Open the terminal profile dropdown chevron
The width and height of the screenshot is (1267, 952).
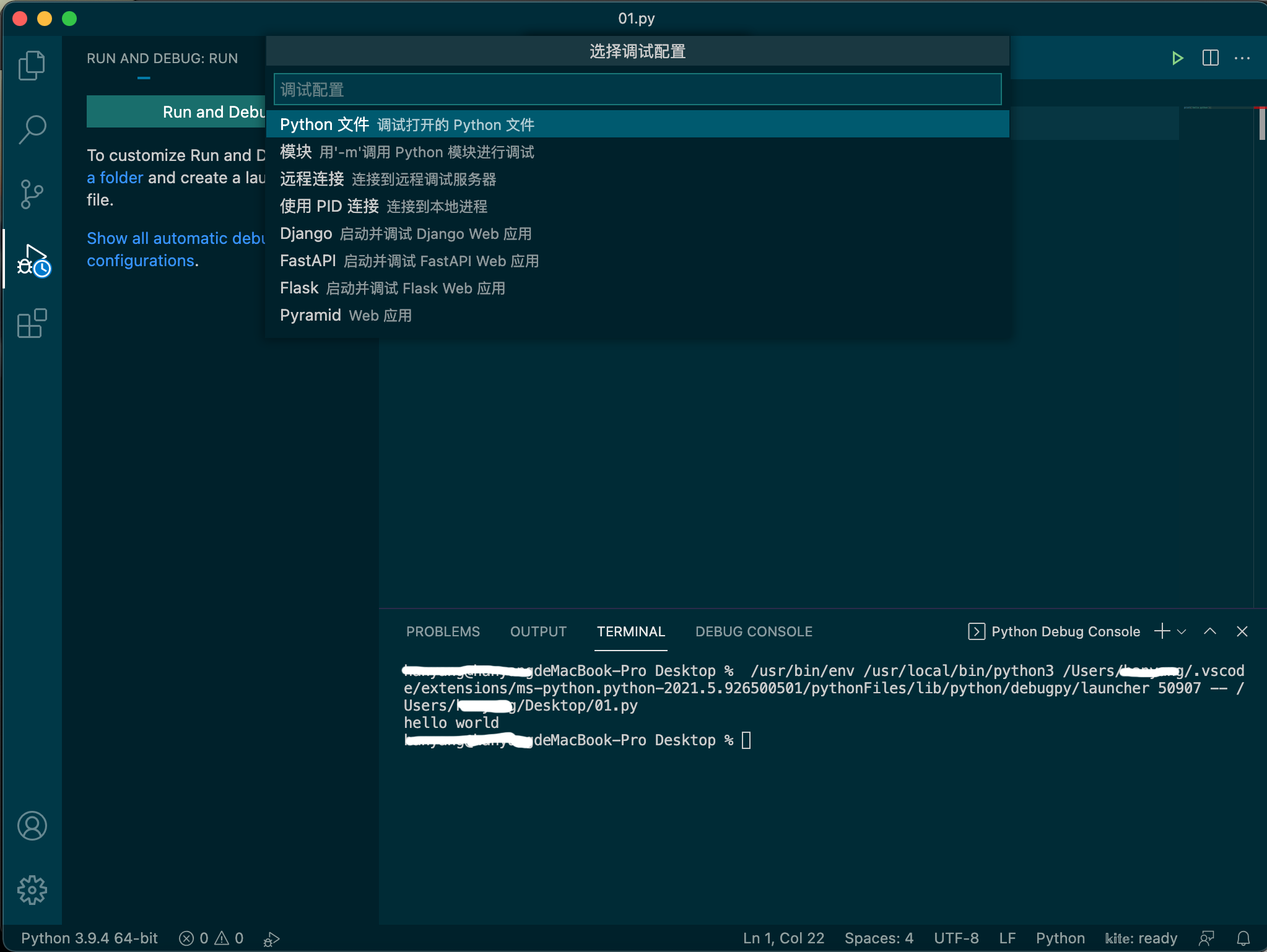(1182, 631)
